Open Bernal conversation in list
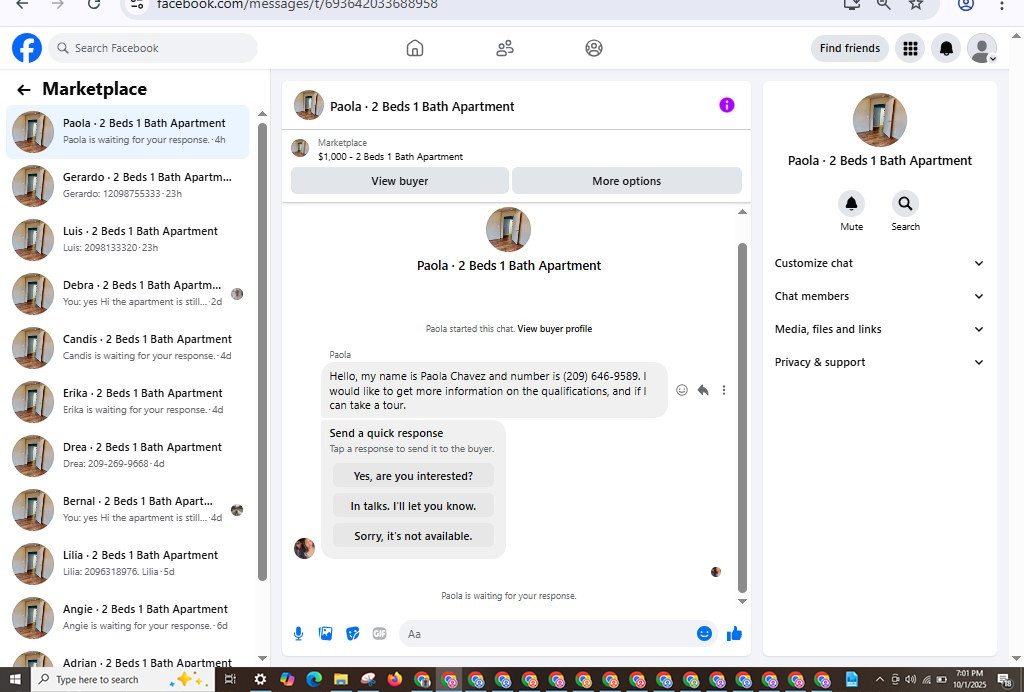Viewport: 1024px width, 692px height. tap(127, 510)
